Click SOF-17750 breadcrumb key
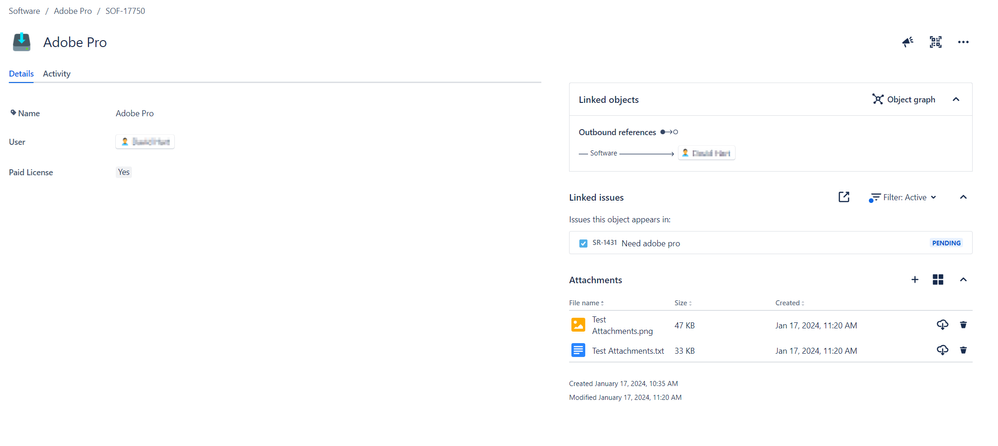Image resolution: width=998 pixels, height=446 pixels. click(x=125, y=11)
